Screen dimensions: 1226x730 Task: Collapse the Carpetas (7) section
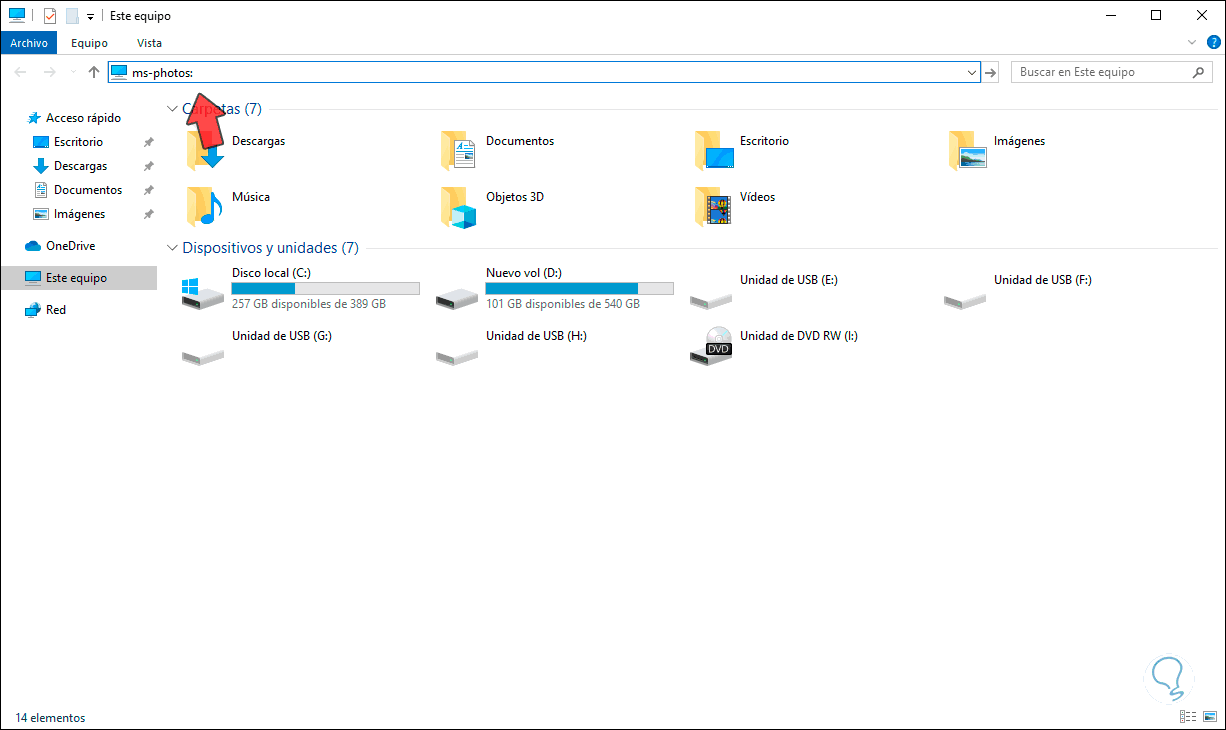pos(172,108)
